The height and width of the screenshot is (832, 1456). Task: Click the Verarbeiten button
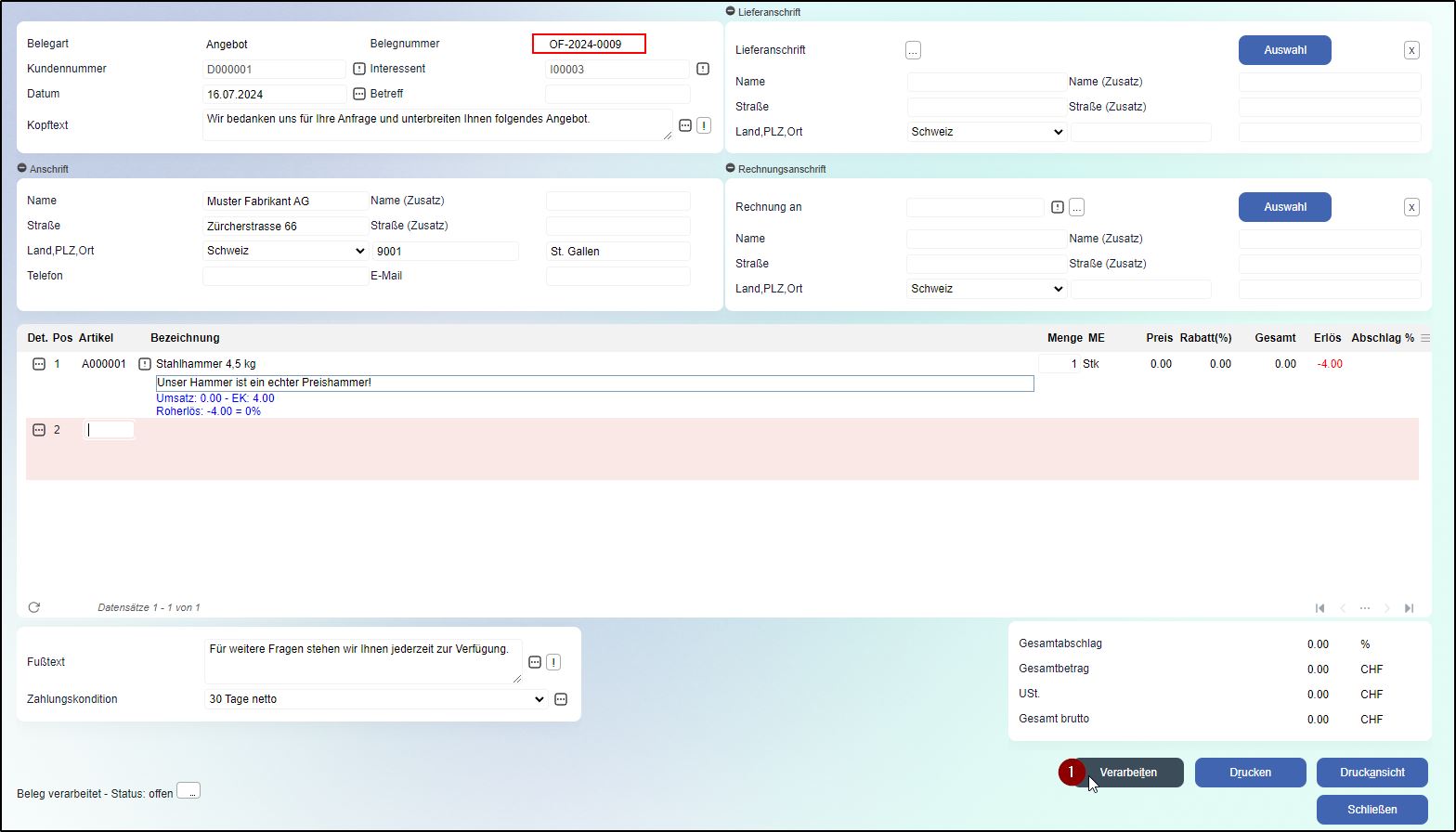coord(1127,773)
